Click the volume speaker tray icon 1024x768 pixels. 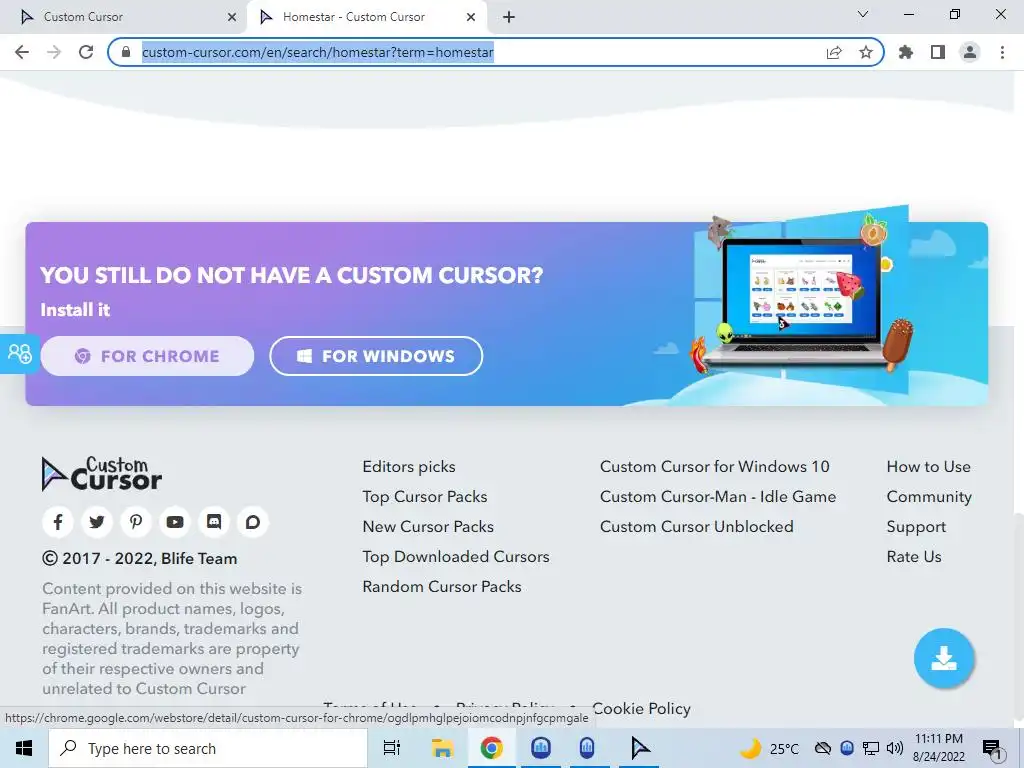click(x=895, y=748)
